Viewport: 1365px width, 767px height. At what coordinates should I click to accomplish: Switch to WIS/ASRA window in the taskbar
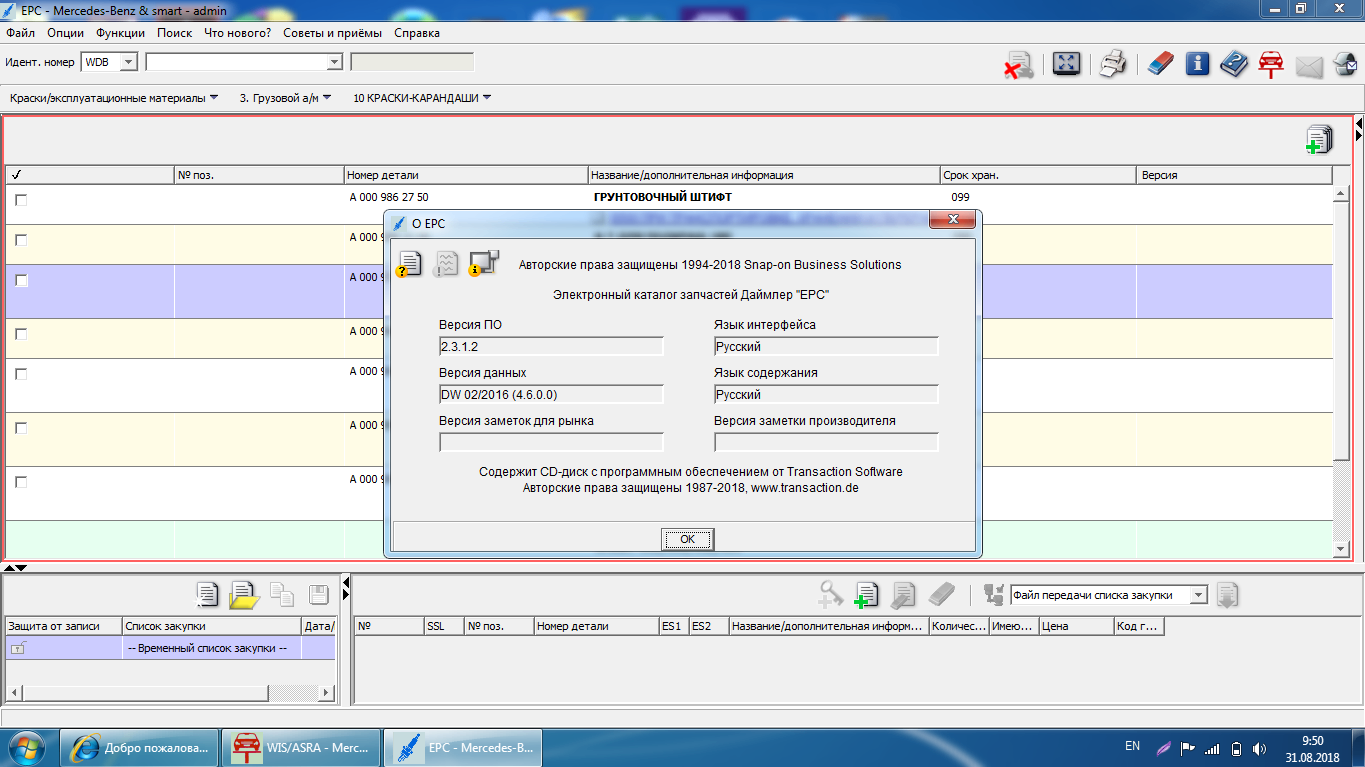(301, 747)
